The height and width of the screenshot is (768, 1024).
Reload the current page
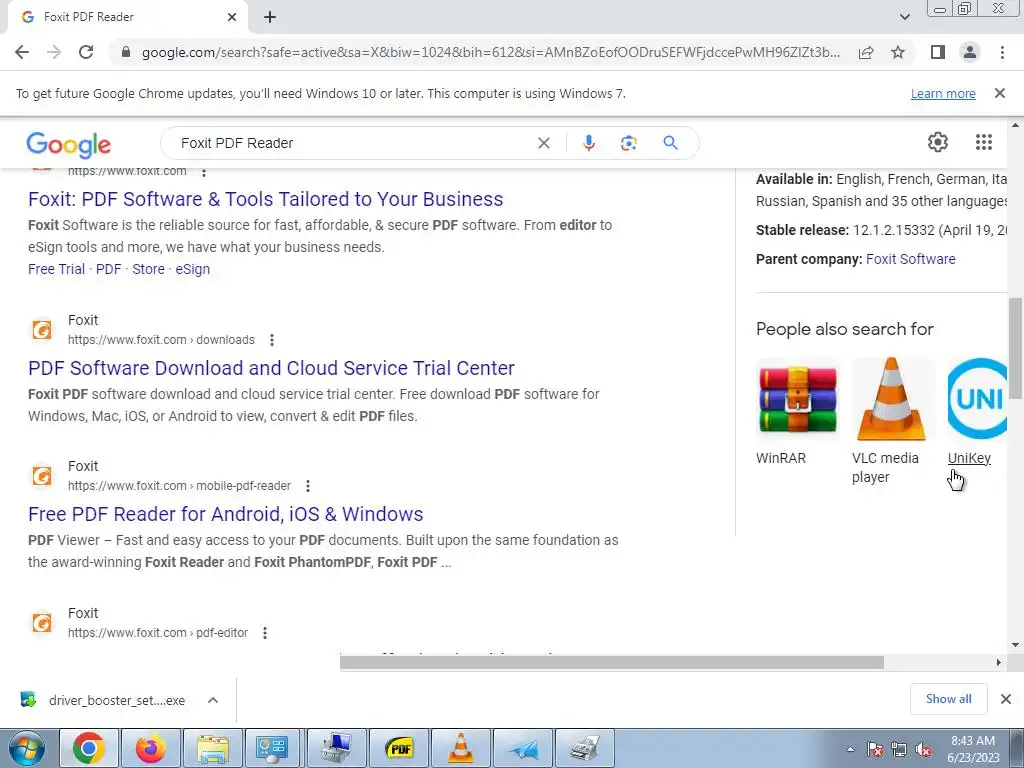point(86,52)
